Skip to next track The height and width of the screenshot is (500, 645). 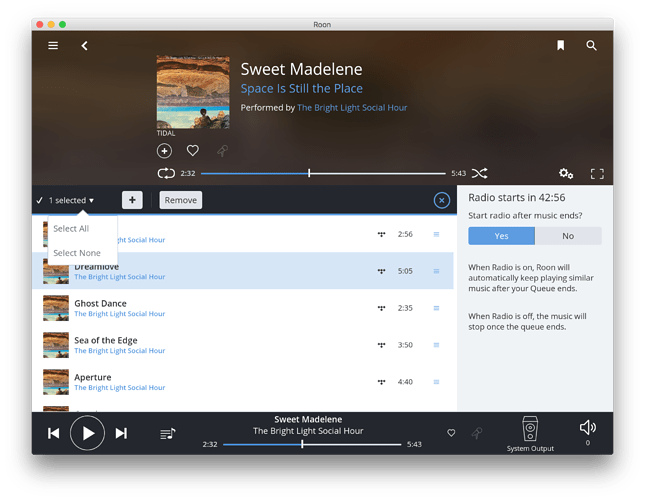pos(121,433)
